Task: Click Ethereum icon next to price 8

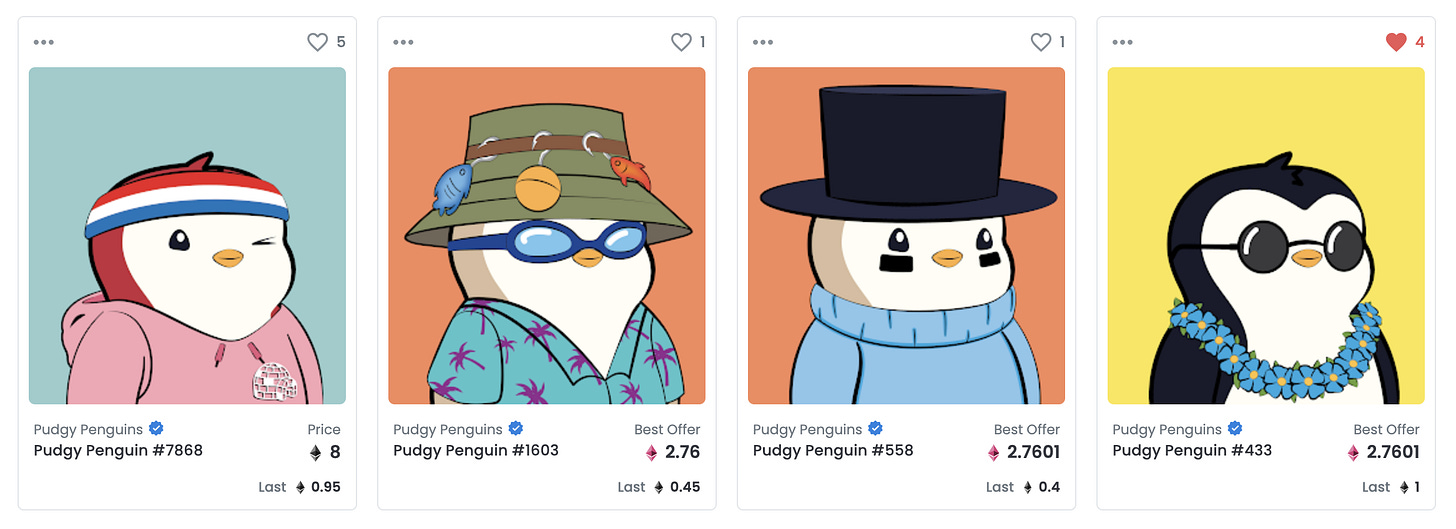Action: click(316, 453)
